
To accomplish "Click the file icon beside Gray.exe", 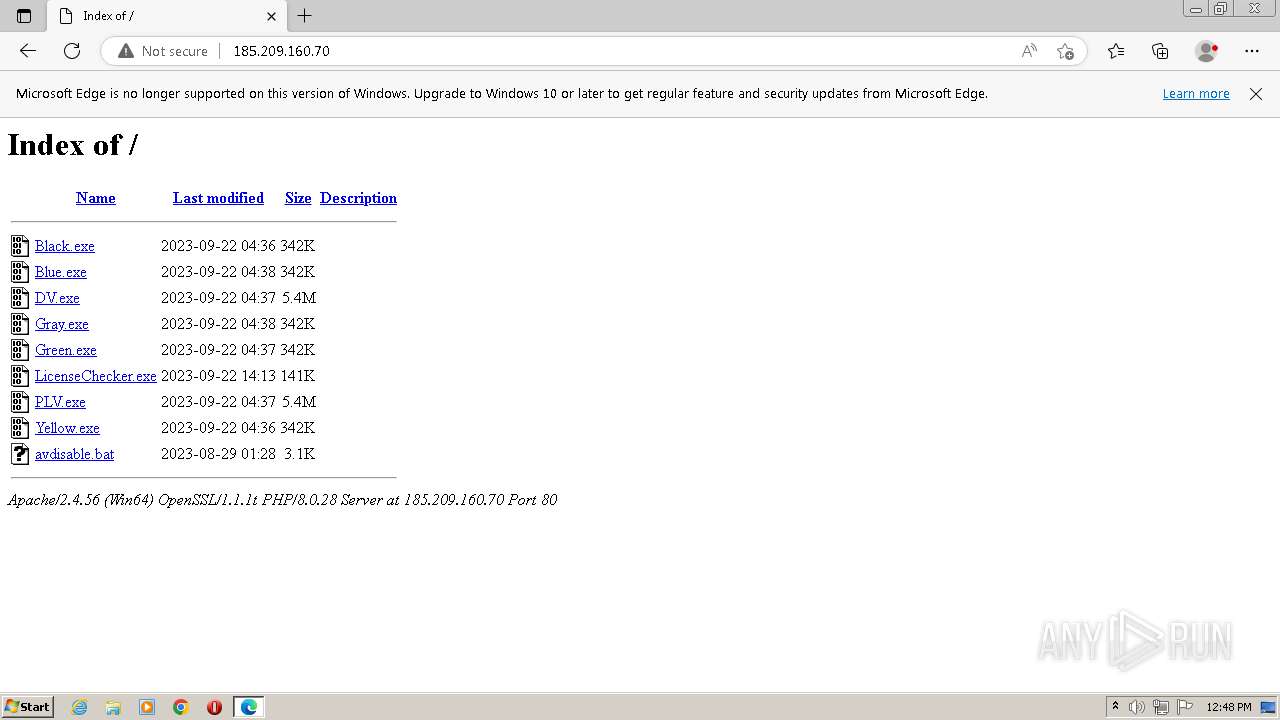I will tap(20, 324).
